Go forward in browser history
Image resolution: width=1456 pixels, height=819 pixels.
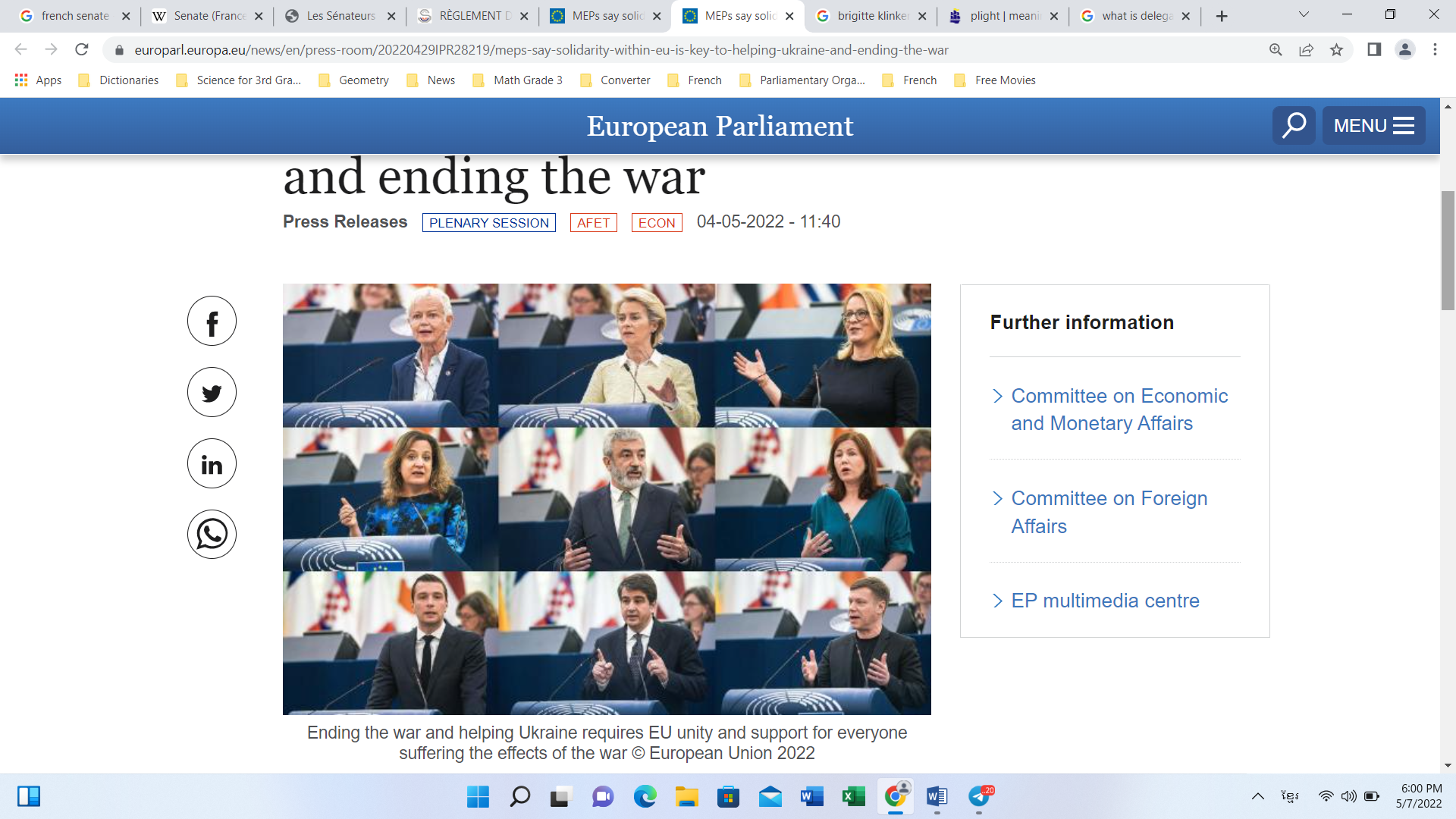pyautogui.click(x=51, y=50)
